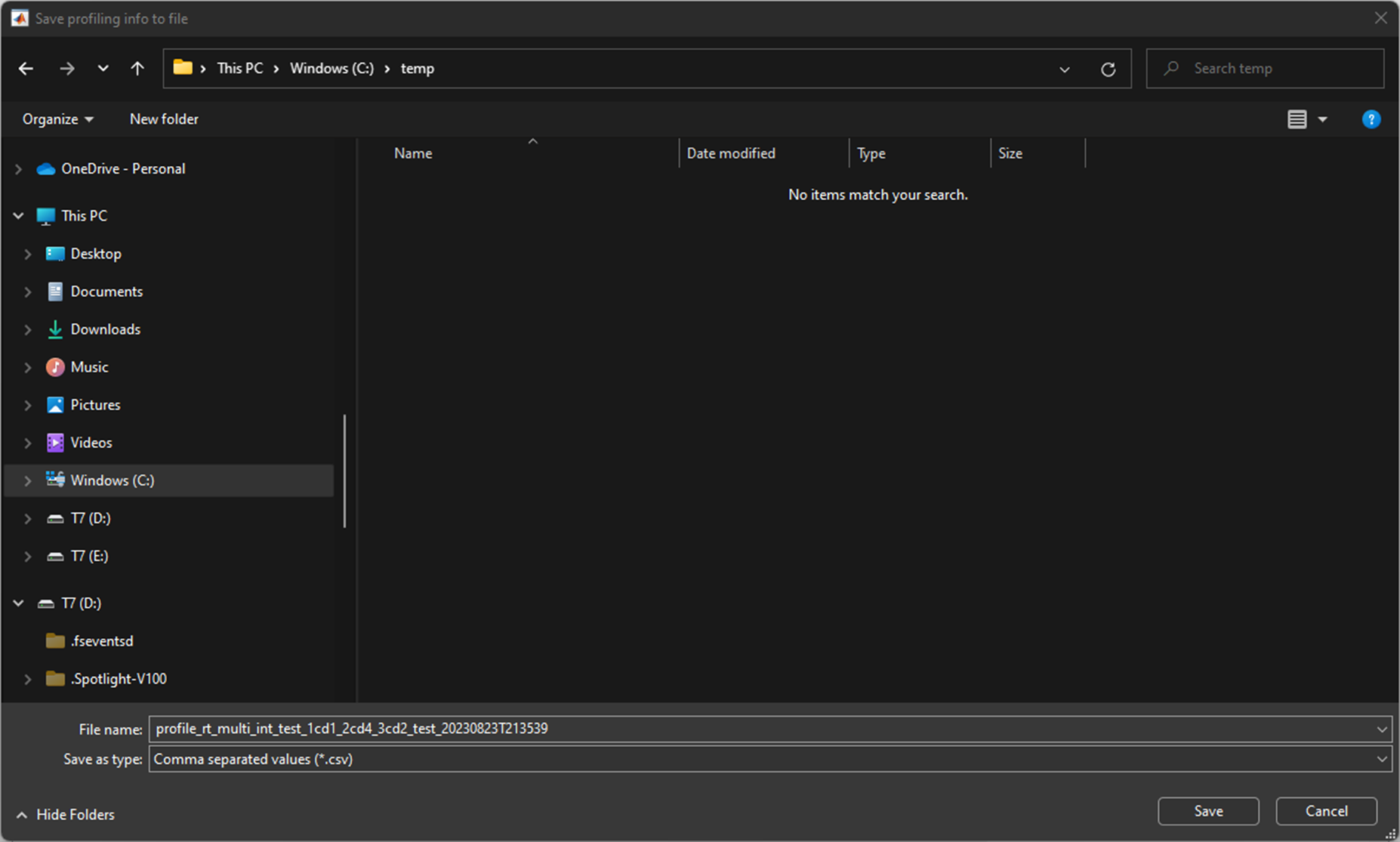Image resolution: width=1400 pixels, height=842 pixels.
Task: Open recent locations dropdown in toolbar
Action: [x=103, y=69]
